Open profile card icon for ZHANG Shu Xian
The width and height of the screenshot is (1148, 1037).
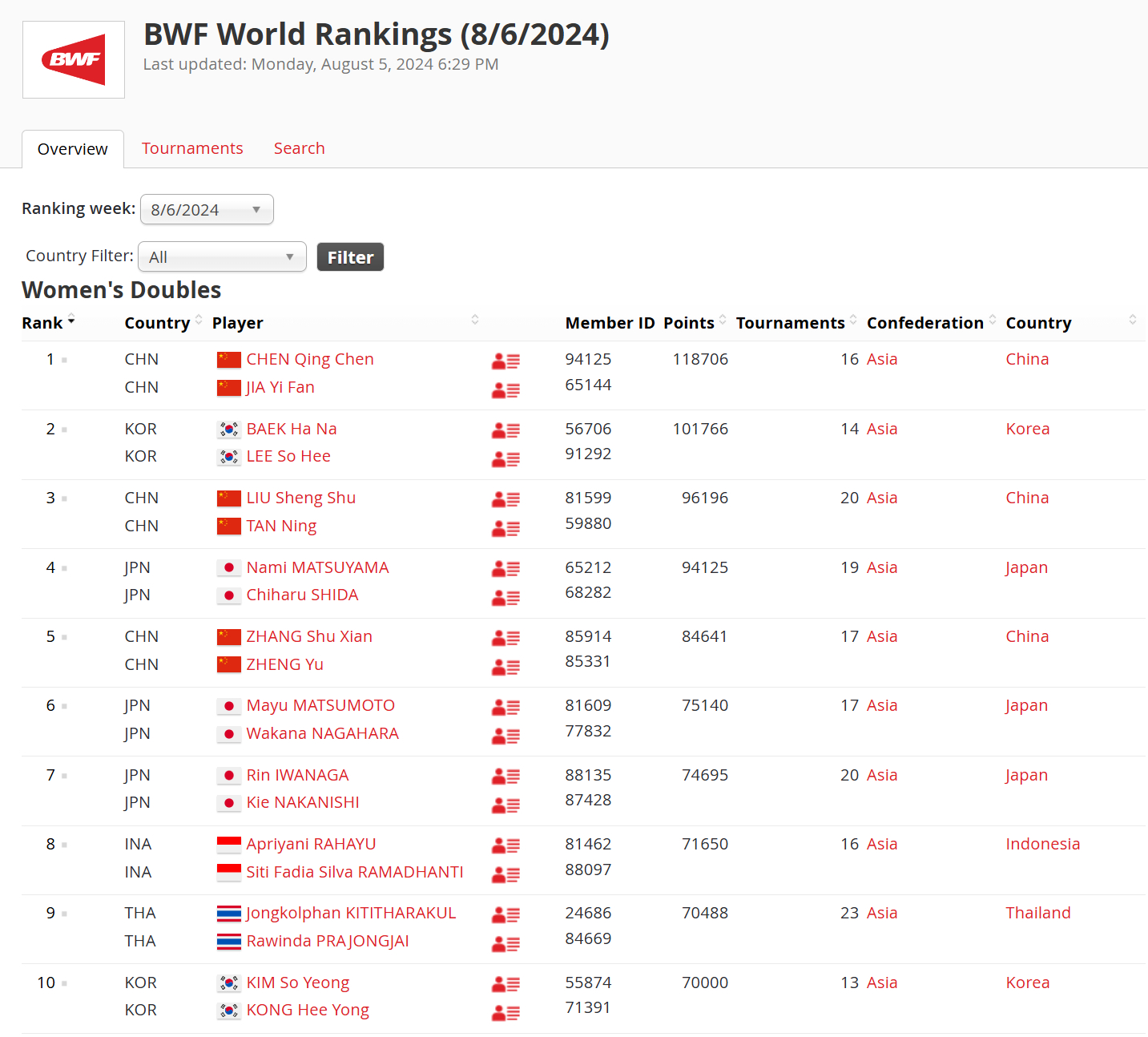tap(506, 638)
